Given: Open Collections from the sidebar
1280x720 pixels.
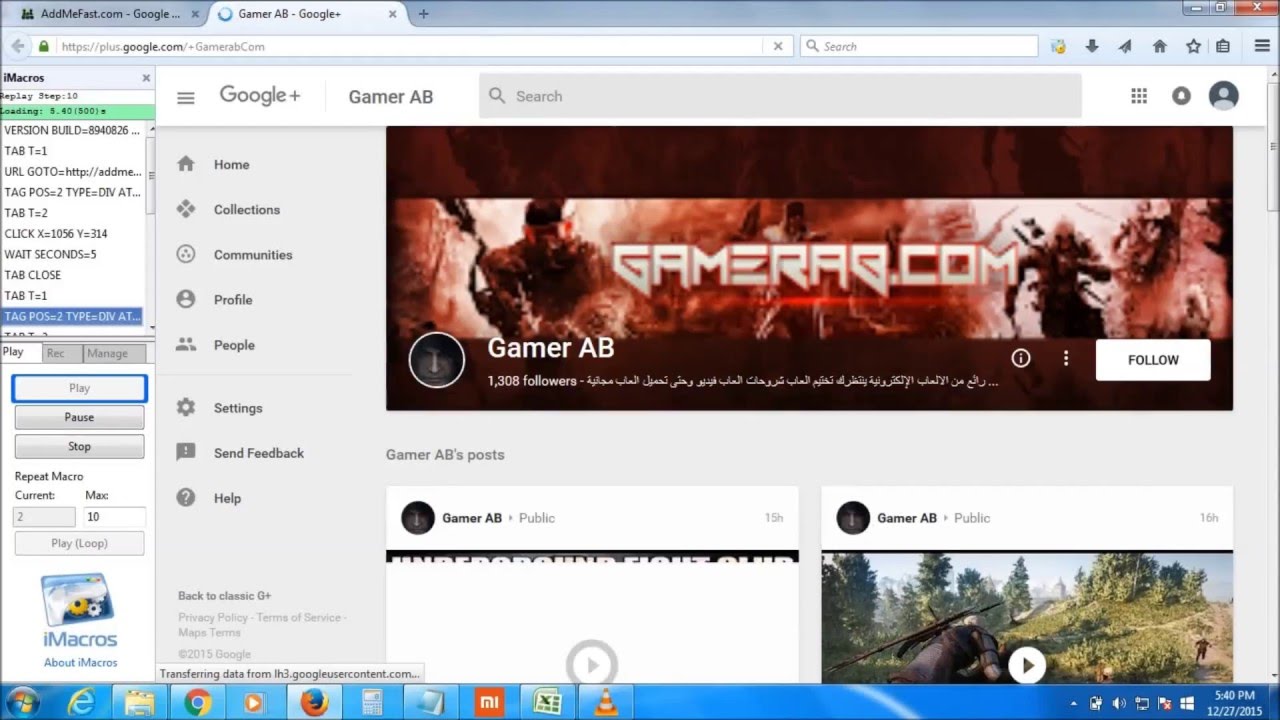Looking at the screenshot, I should tap(246, 210).
